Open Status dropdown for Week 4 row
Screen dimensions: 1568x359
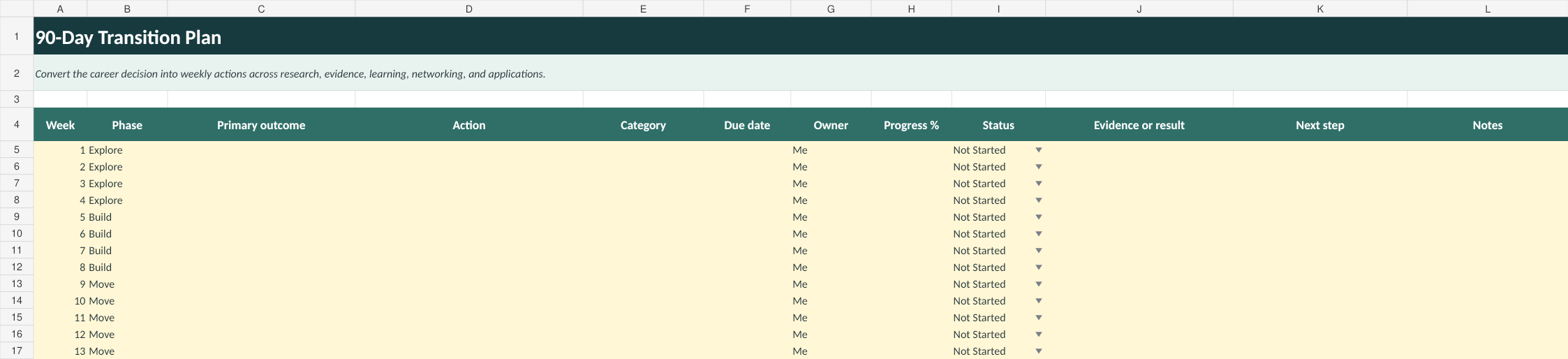point(1038,200)
